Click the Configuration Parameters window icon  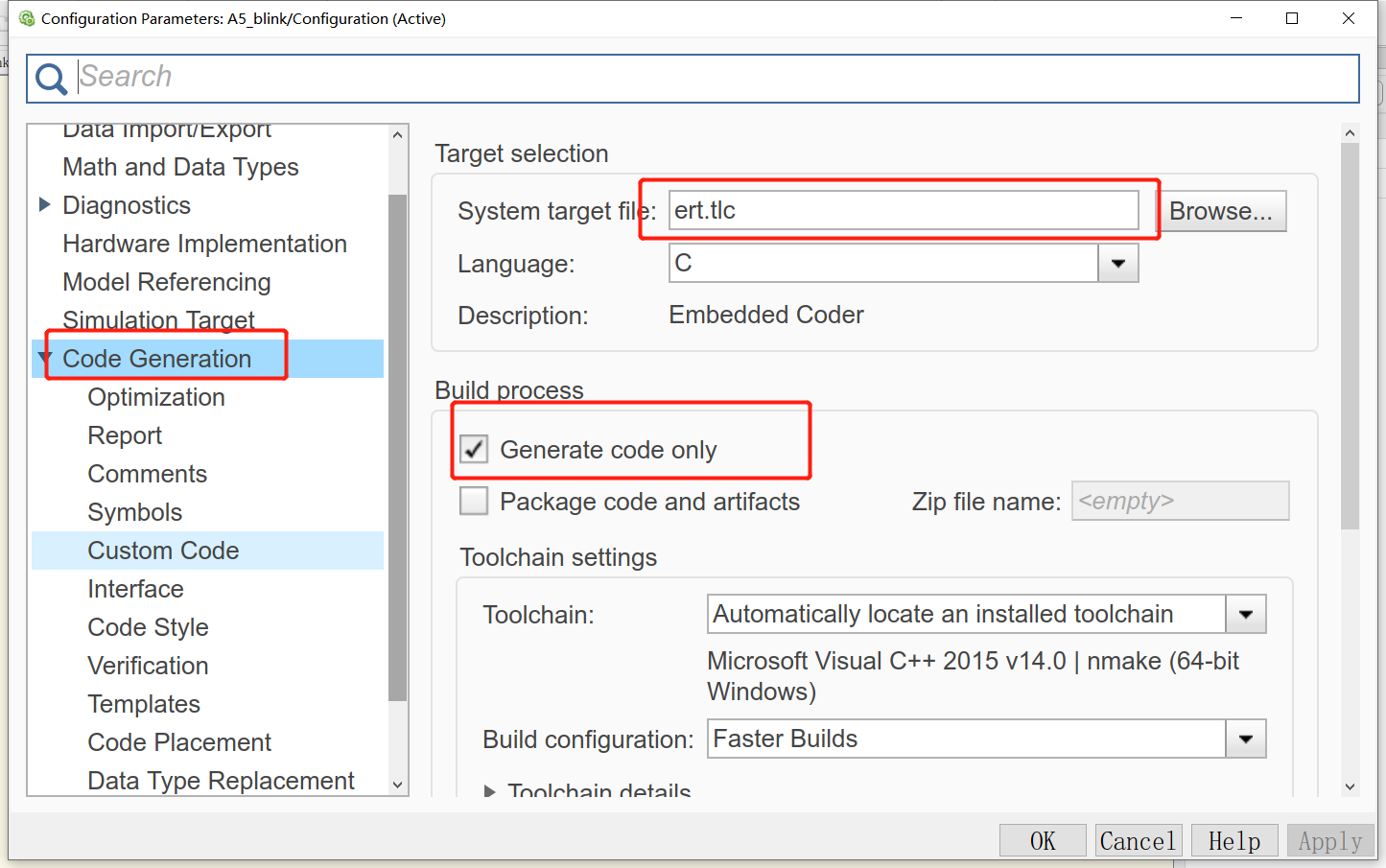26,18
